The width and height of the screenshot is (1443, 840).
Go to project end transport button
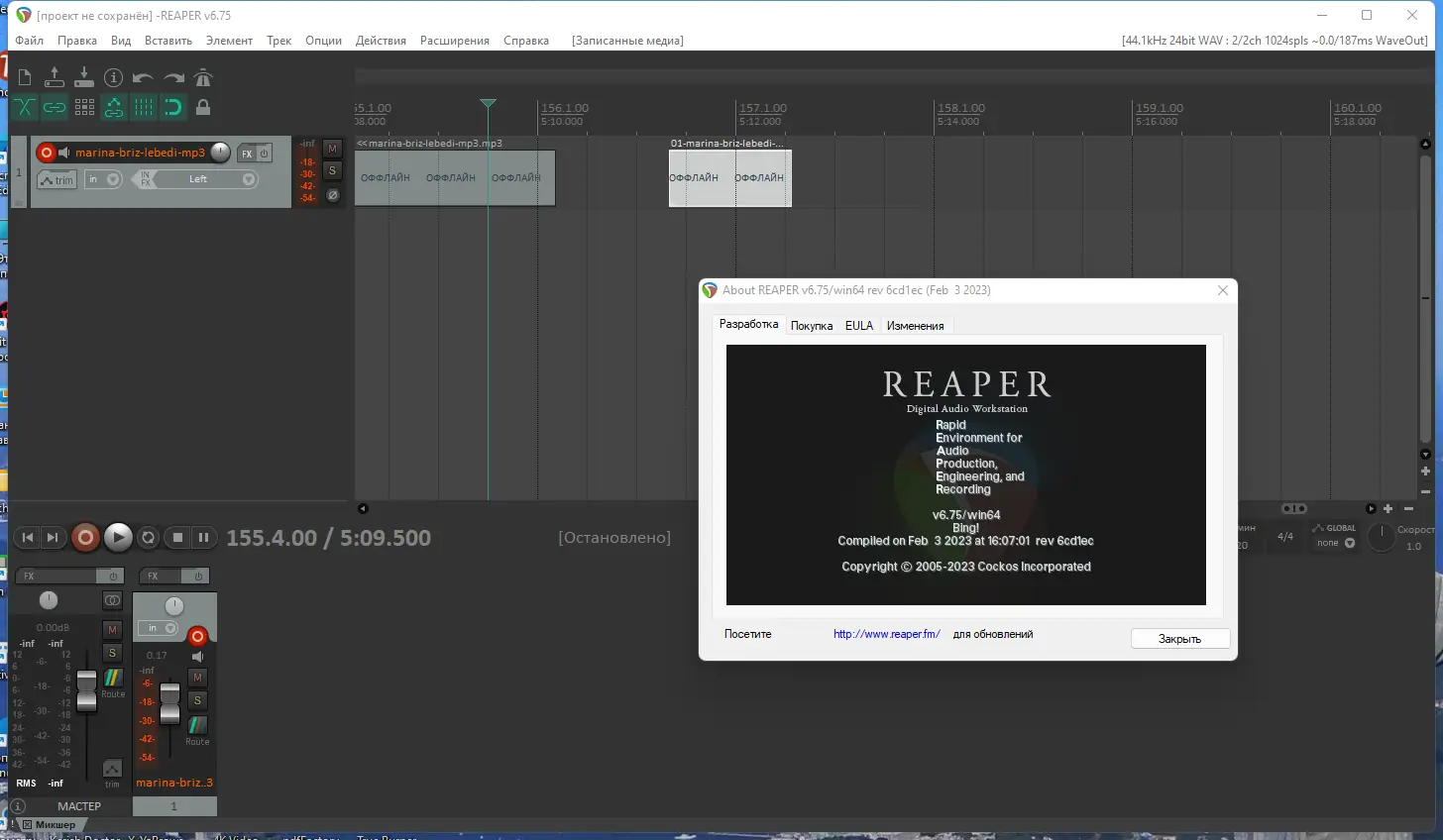pyautogui.click(x=53, y=537)
